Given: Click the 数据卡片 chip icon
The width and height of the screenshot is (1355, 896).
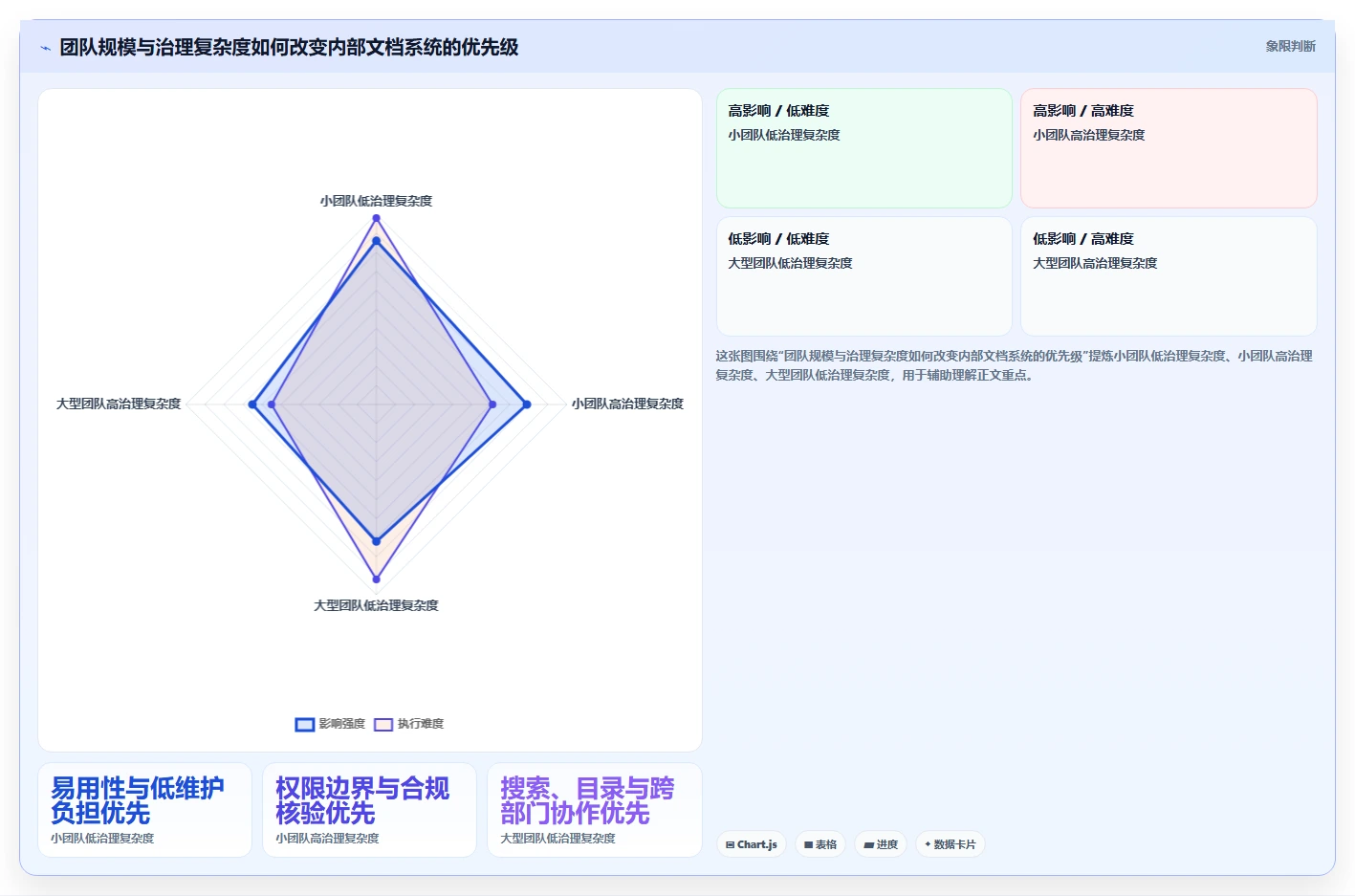Looking at the screenshot, I should tap(928, 844).
